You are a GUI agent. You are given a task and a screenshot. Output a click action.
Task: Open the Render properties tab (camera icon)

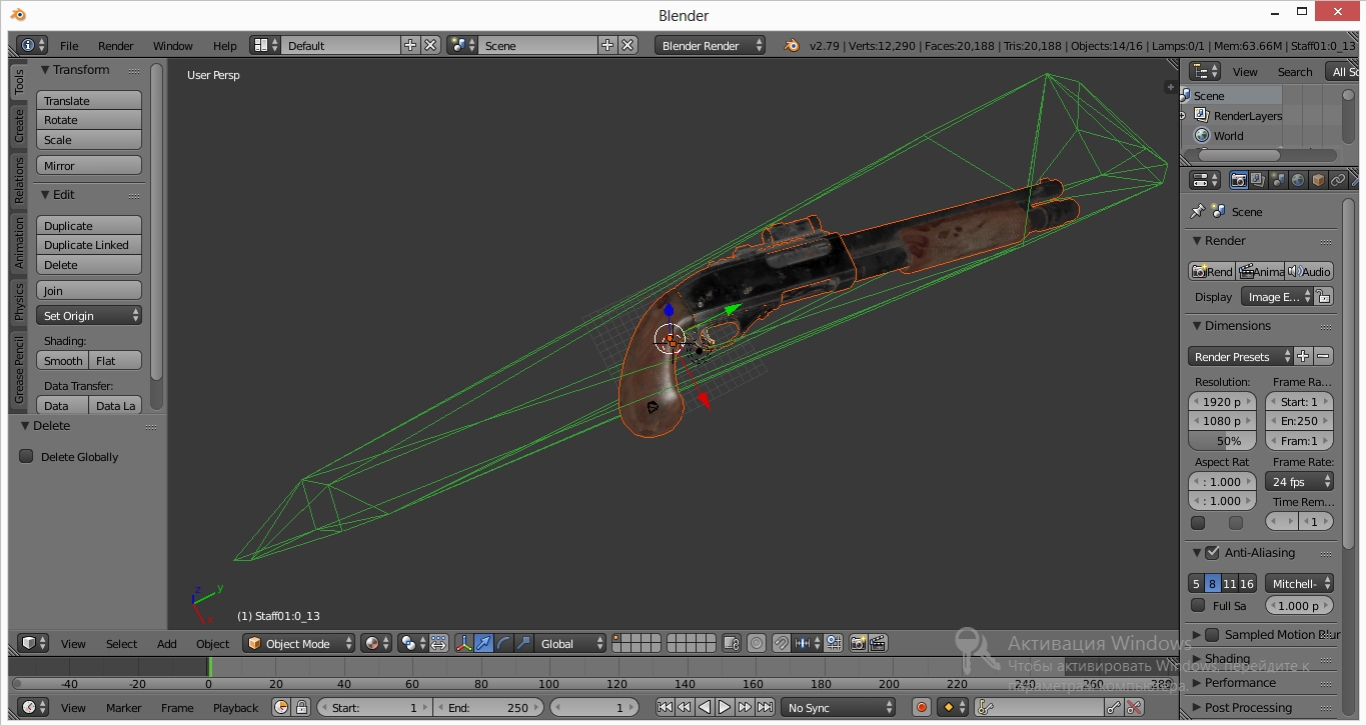pyautogui.click(x=1238, y=180)
